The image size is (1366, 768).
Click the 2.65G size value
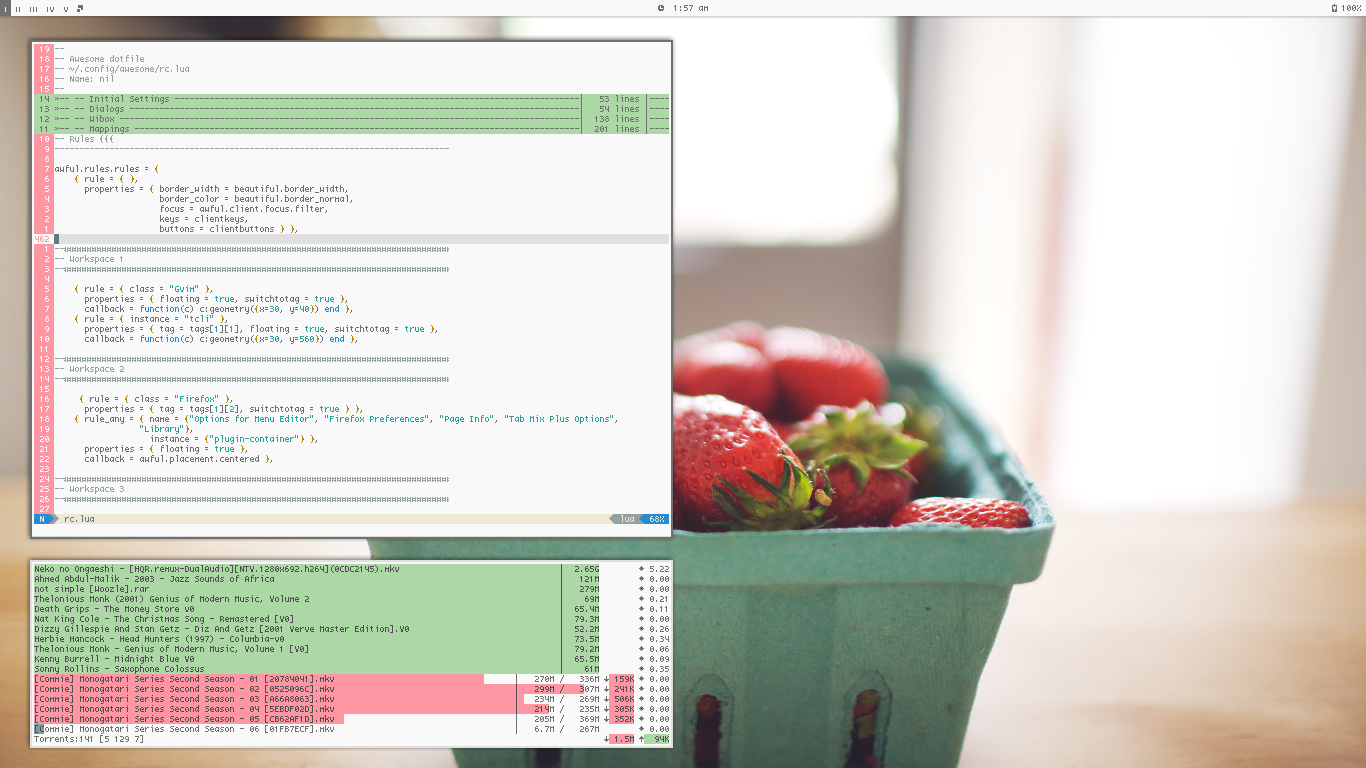coord(587,569)
